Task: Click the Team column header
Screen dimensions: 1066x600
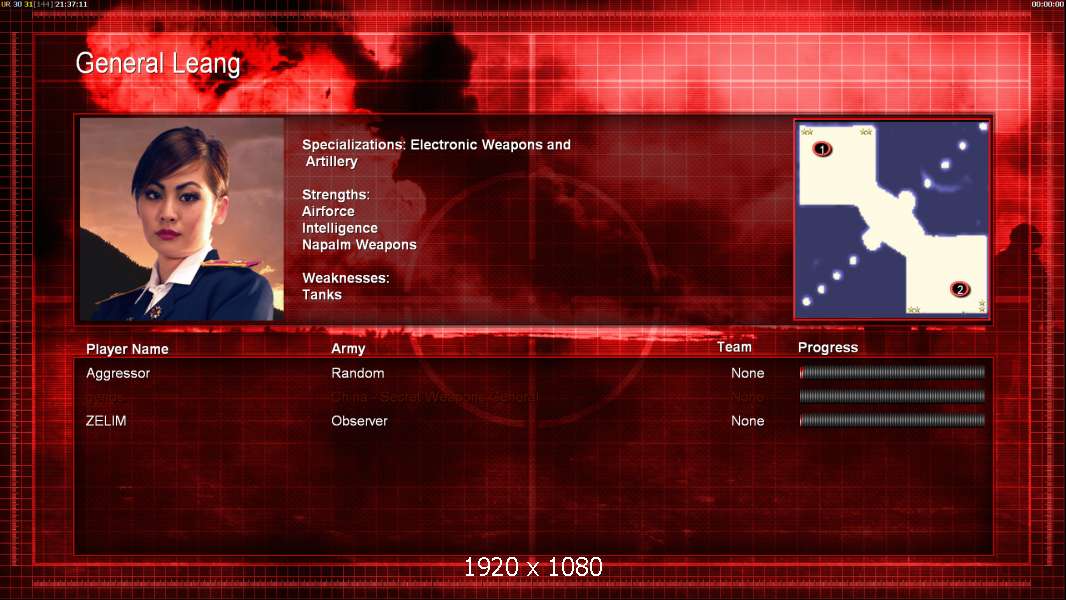Action: (734, 347)
